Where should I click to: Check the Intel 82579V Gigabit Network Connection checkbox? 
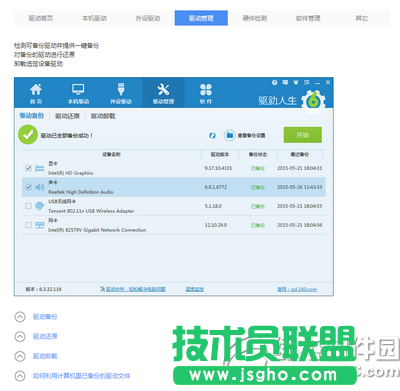[28, 225]
